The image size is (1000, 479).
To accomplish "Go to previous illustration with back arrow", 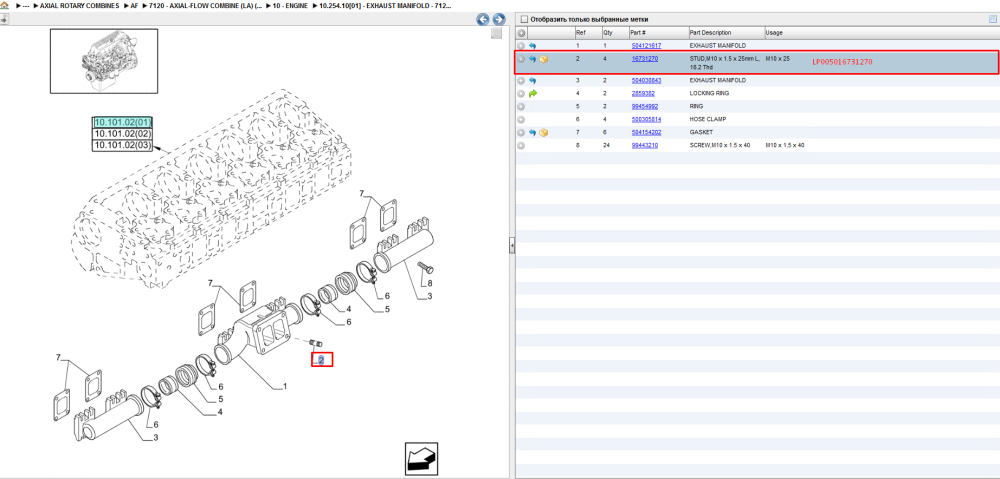I will pyautogui.click(x=483, y=19).
